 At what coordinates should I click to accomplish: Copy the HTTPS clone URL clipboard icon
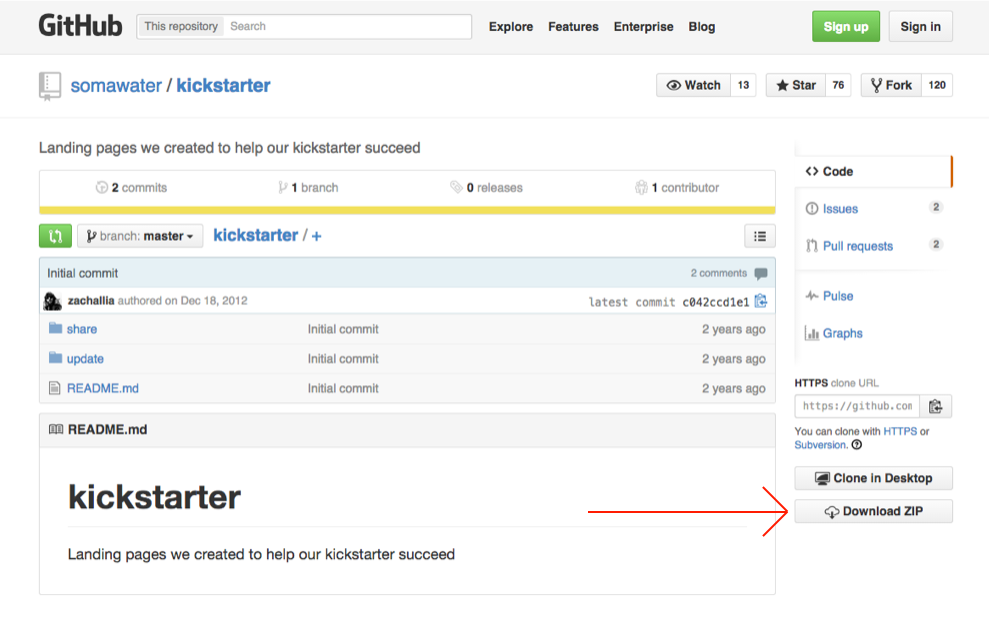coord(935,406)
